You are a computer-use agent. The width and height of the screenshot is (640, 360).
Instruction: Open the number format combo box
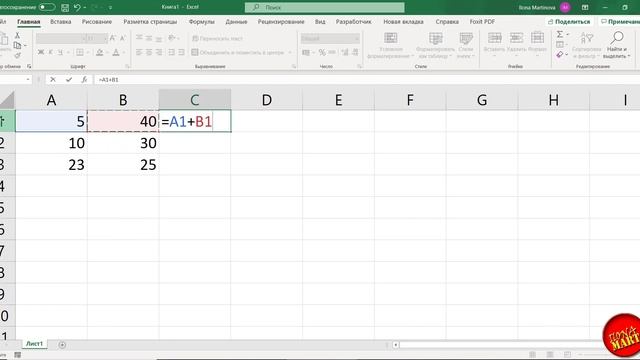click(330, 38)
